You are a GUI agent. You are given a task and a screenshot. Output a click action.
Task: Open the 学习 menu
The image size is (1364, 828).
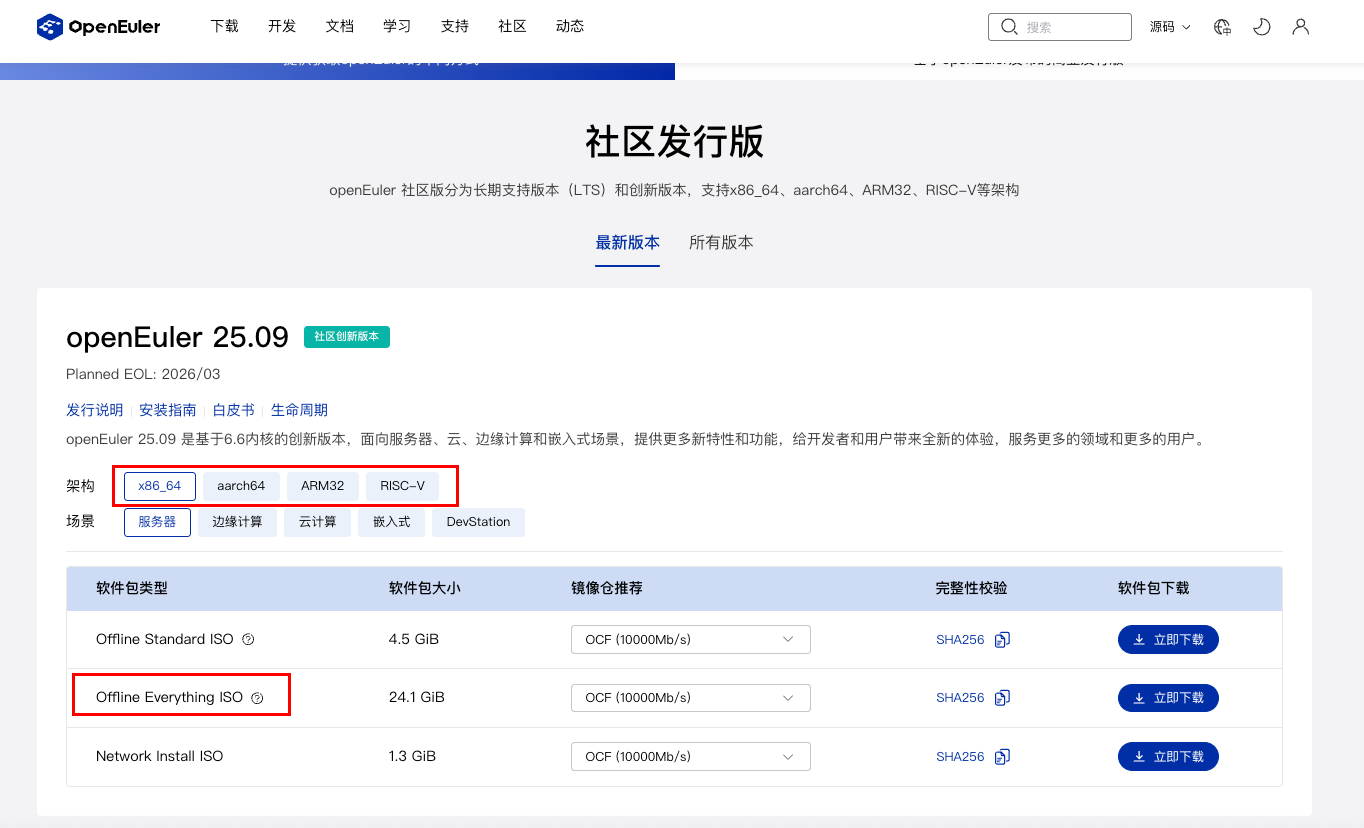coord(397,27)
